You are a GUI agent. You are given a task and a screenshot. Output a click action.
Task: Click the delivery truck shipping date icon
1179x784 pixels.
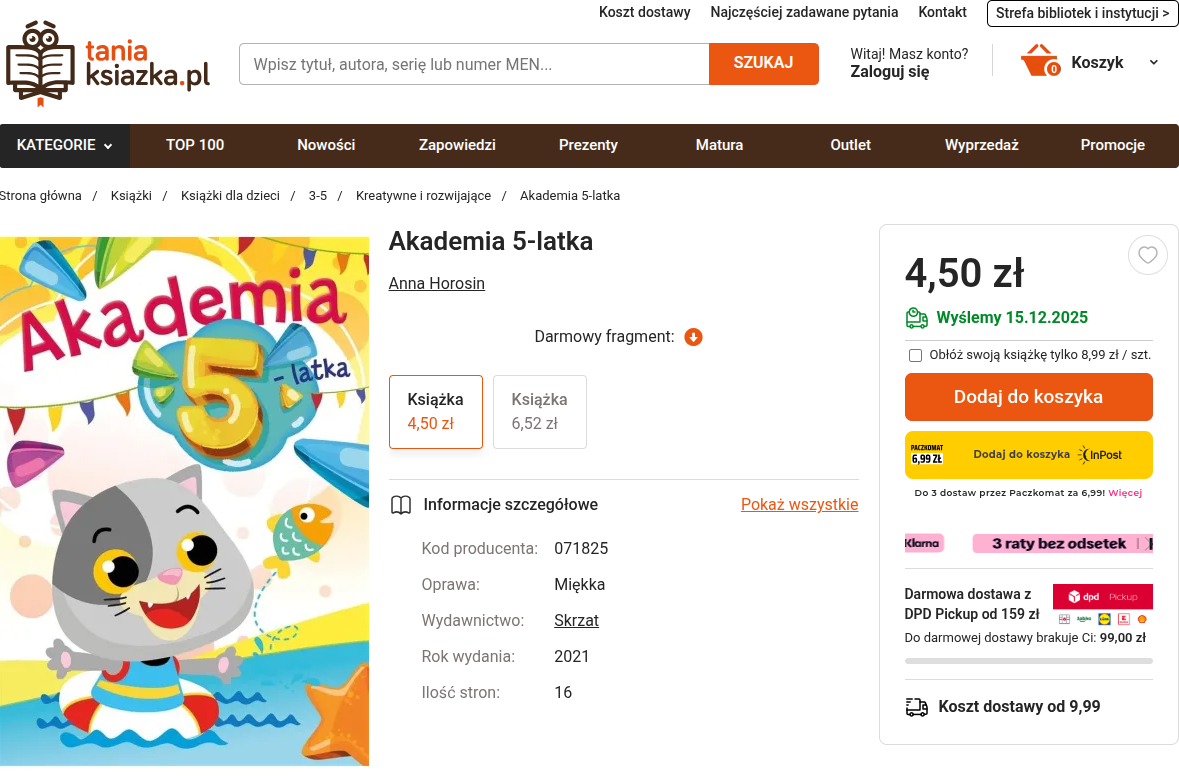[x=916, y=318]
